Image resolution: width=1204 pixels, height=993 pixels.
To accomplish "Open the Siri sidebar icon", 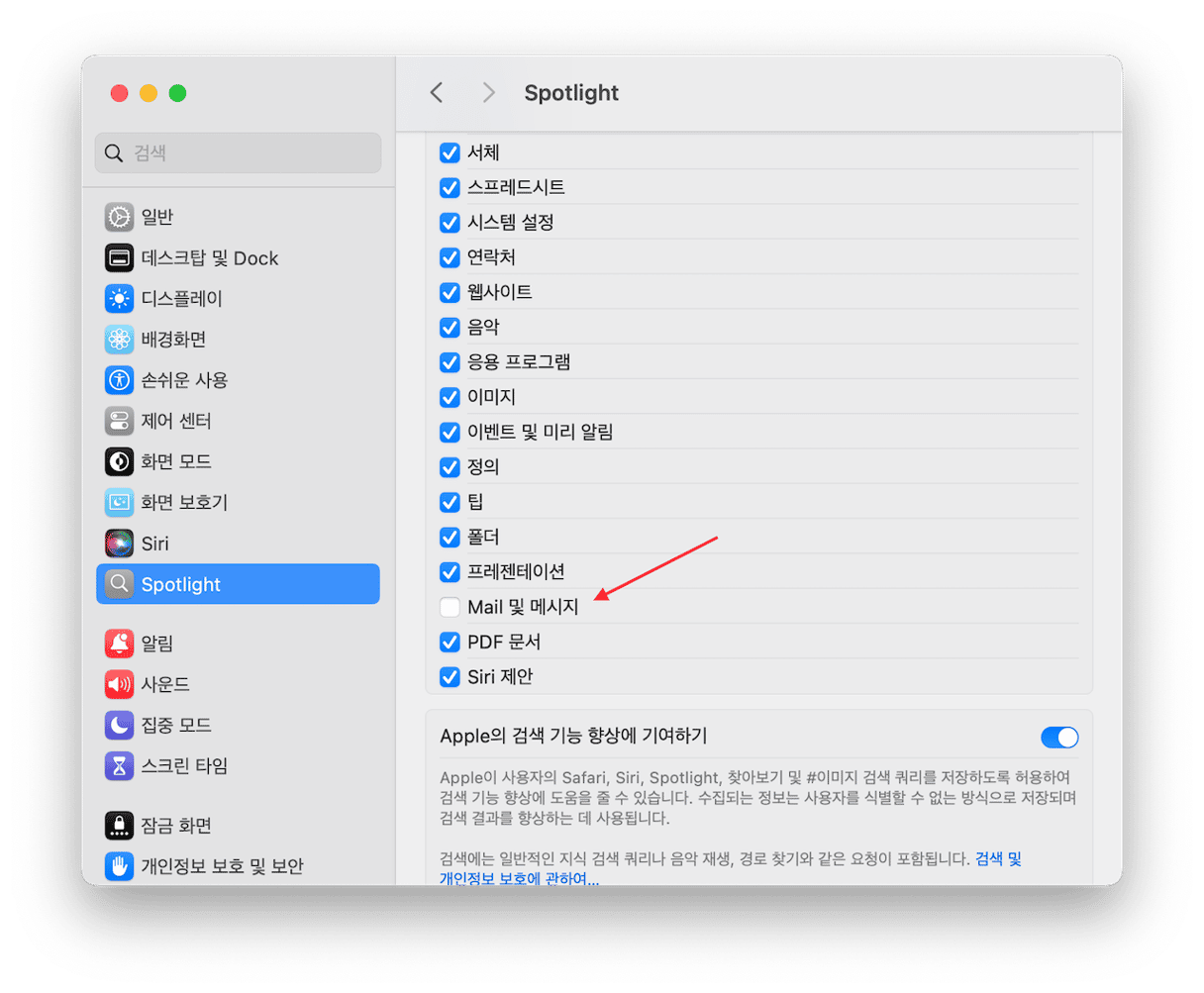I will click(x=119, y=544).
